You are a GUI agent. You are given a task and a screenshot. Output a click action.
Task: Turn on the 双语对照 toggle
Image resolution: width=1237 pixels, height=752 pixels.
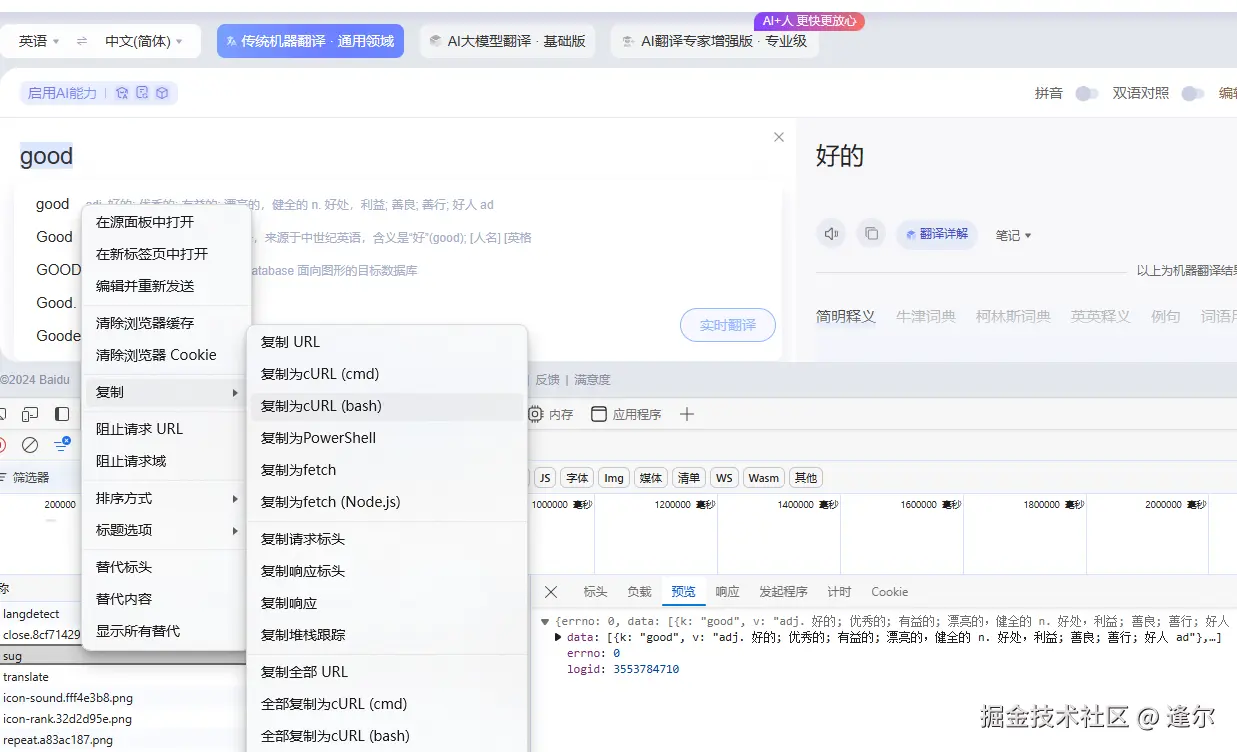[x=1192, y=91]
